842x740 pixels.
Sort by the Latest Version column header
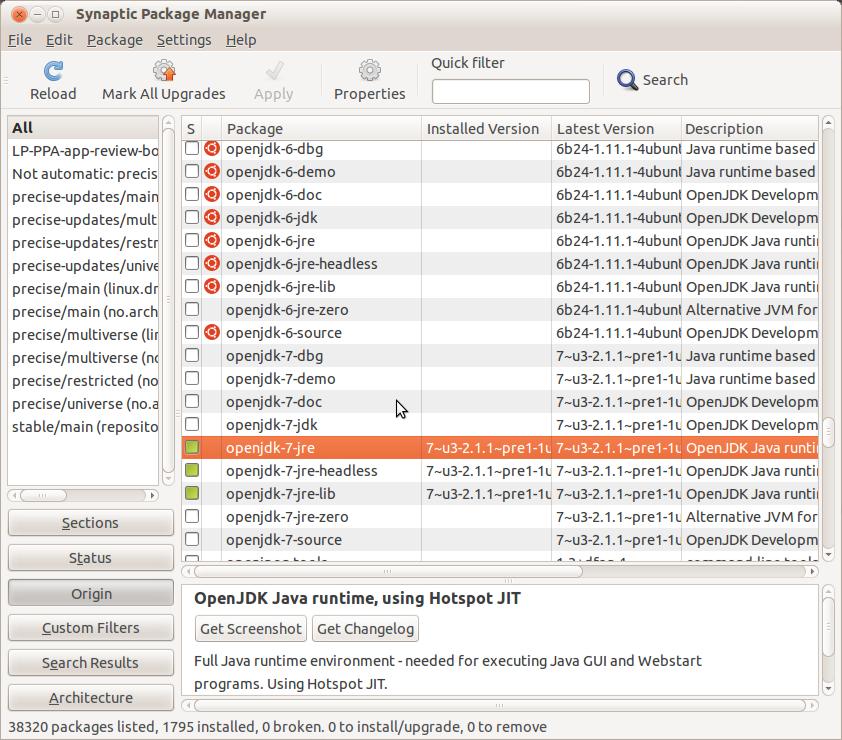(x=616, y=129)
